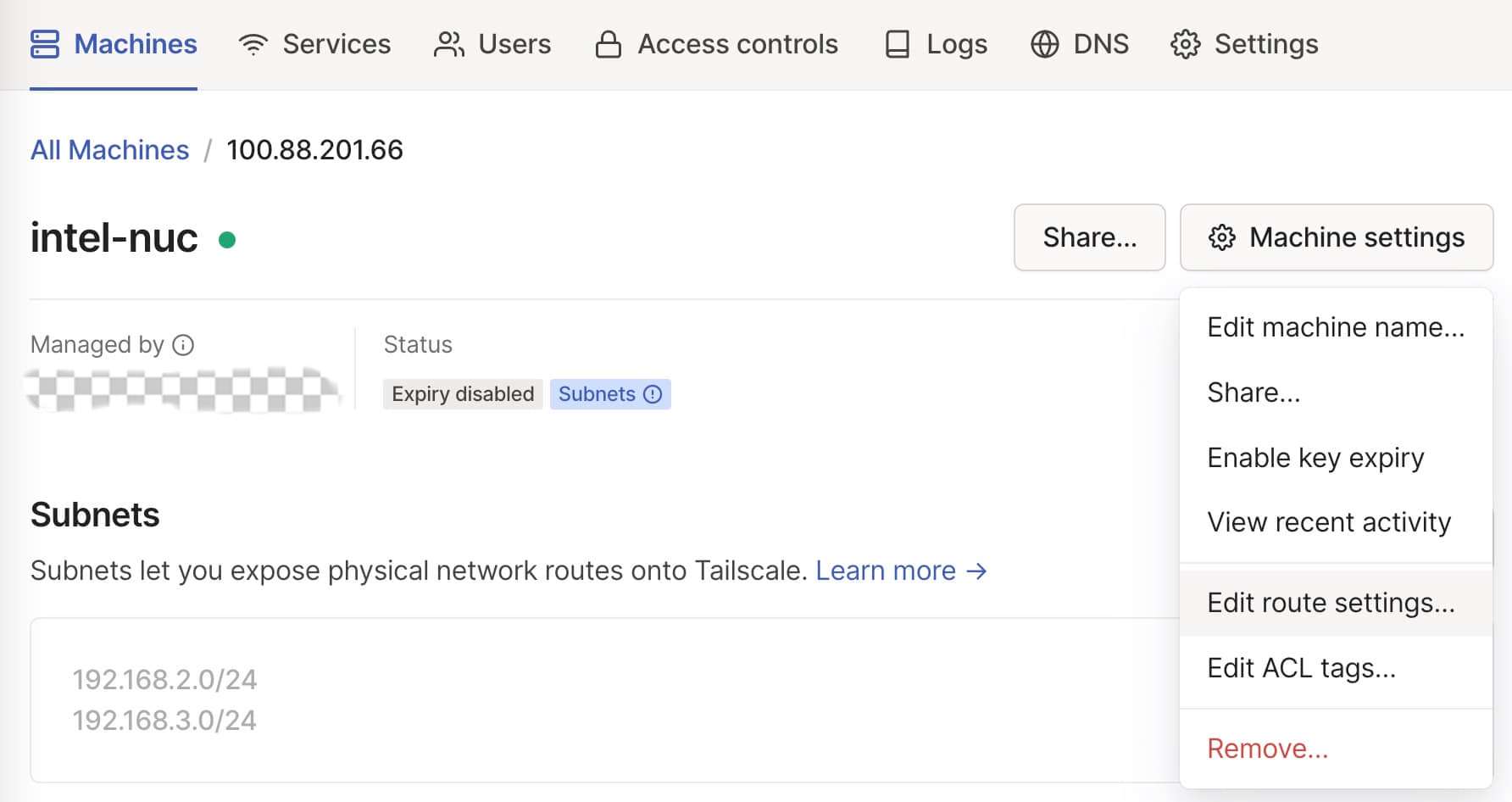This screenshot has height=802, width=1512.
Task: Open the Learn more link
Action: pos(901,571)
